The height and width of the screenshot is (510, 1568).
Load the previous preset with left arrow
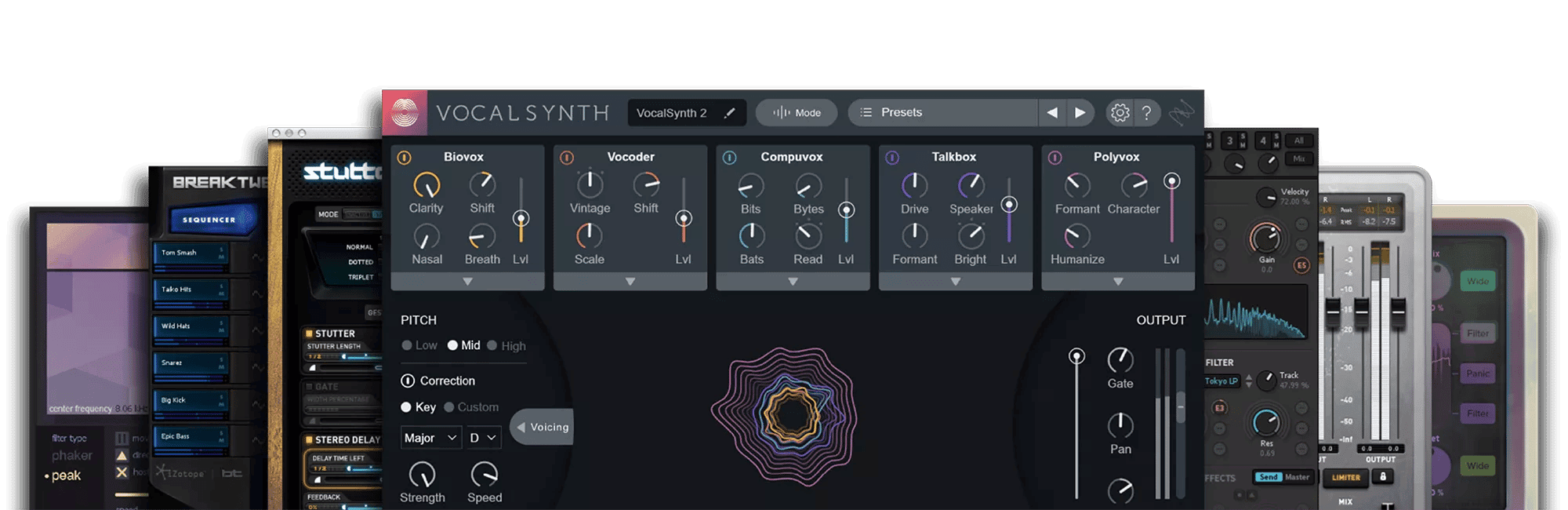point(1052,113)
